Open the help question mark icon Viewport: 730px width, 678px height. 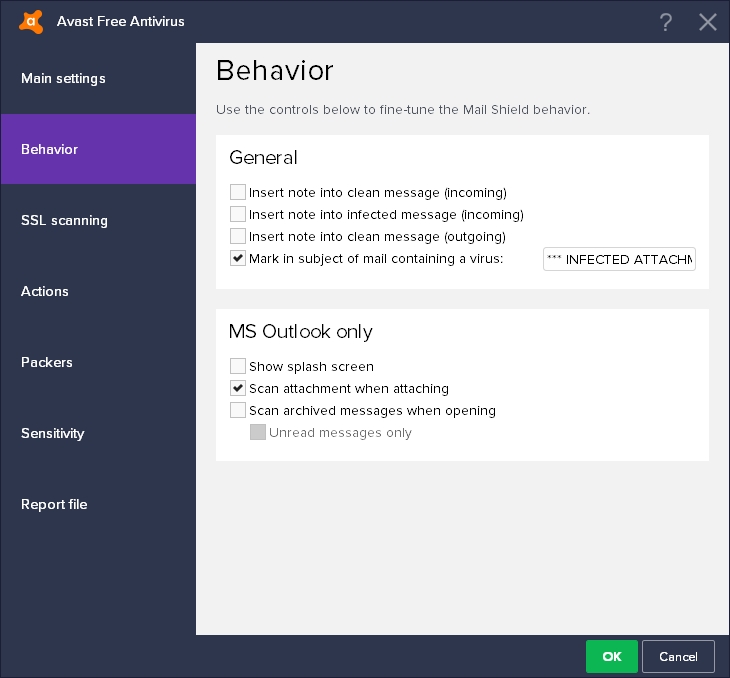(667, 22)
